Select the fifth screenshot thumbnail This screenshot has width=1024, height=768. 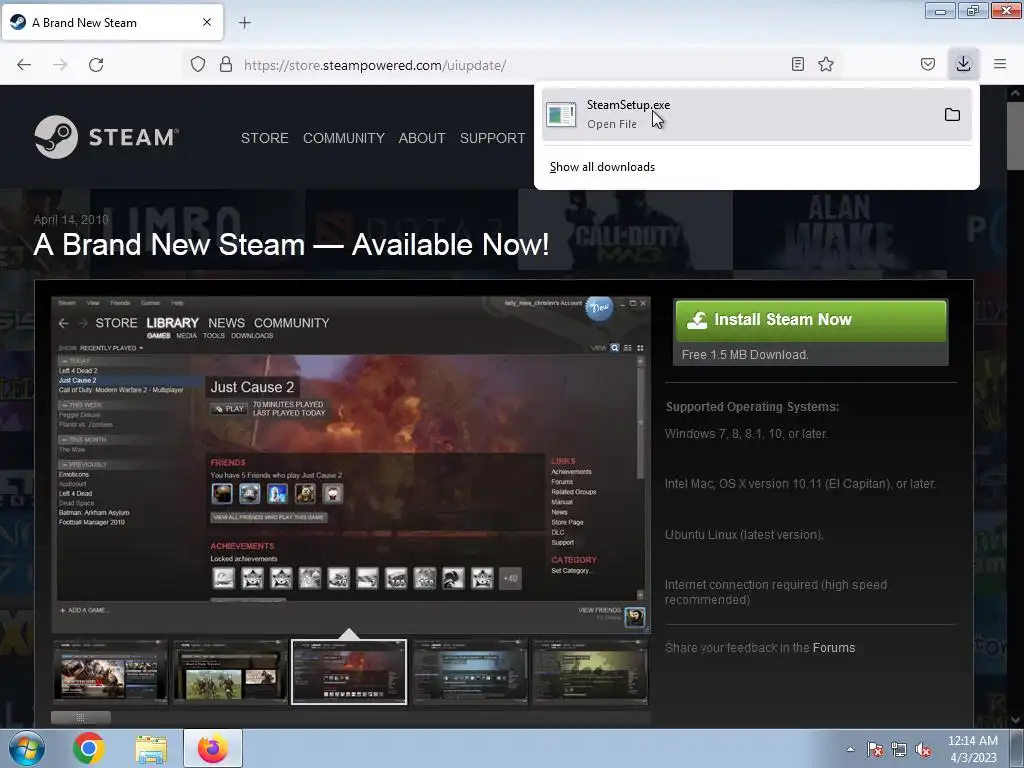pyautogui.click(x=590, y=672)
